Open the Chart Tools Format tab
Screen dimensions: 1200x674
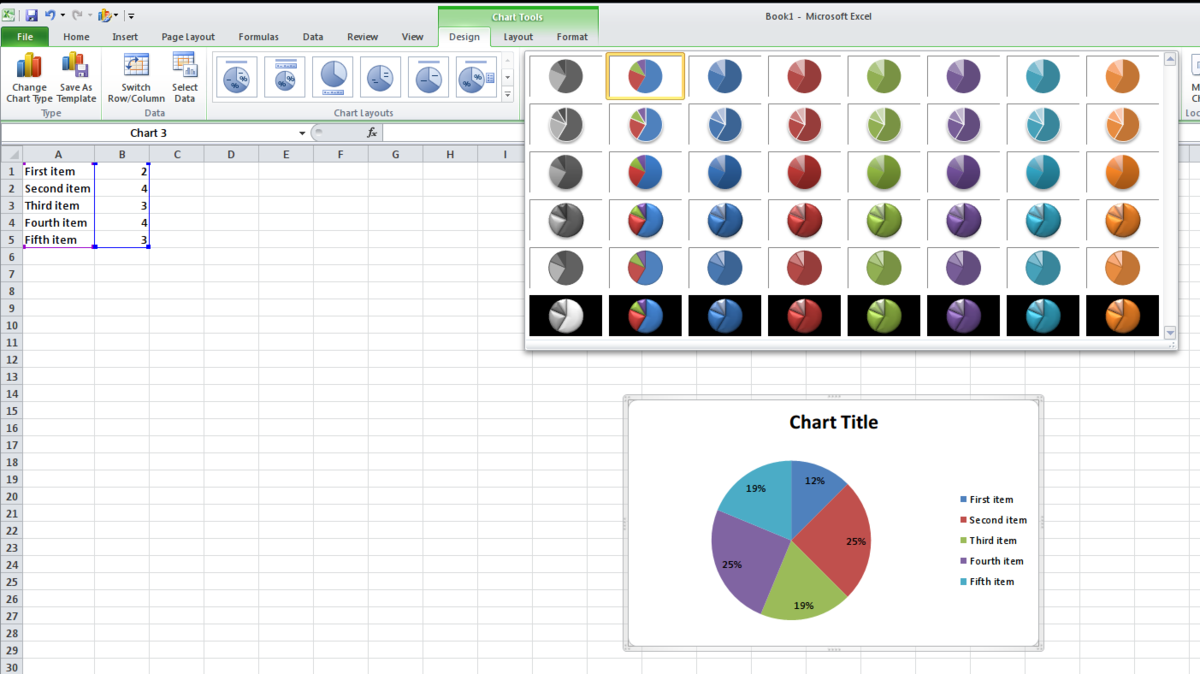[x=572, y=37]
